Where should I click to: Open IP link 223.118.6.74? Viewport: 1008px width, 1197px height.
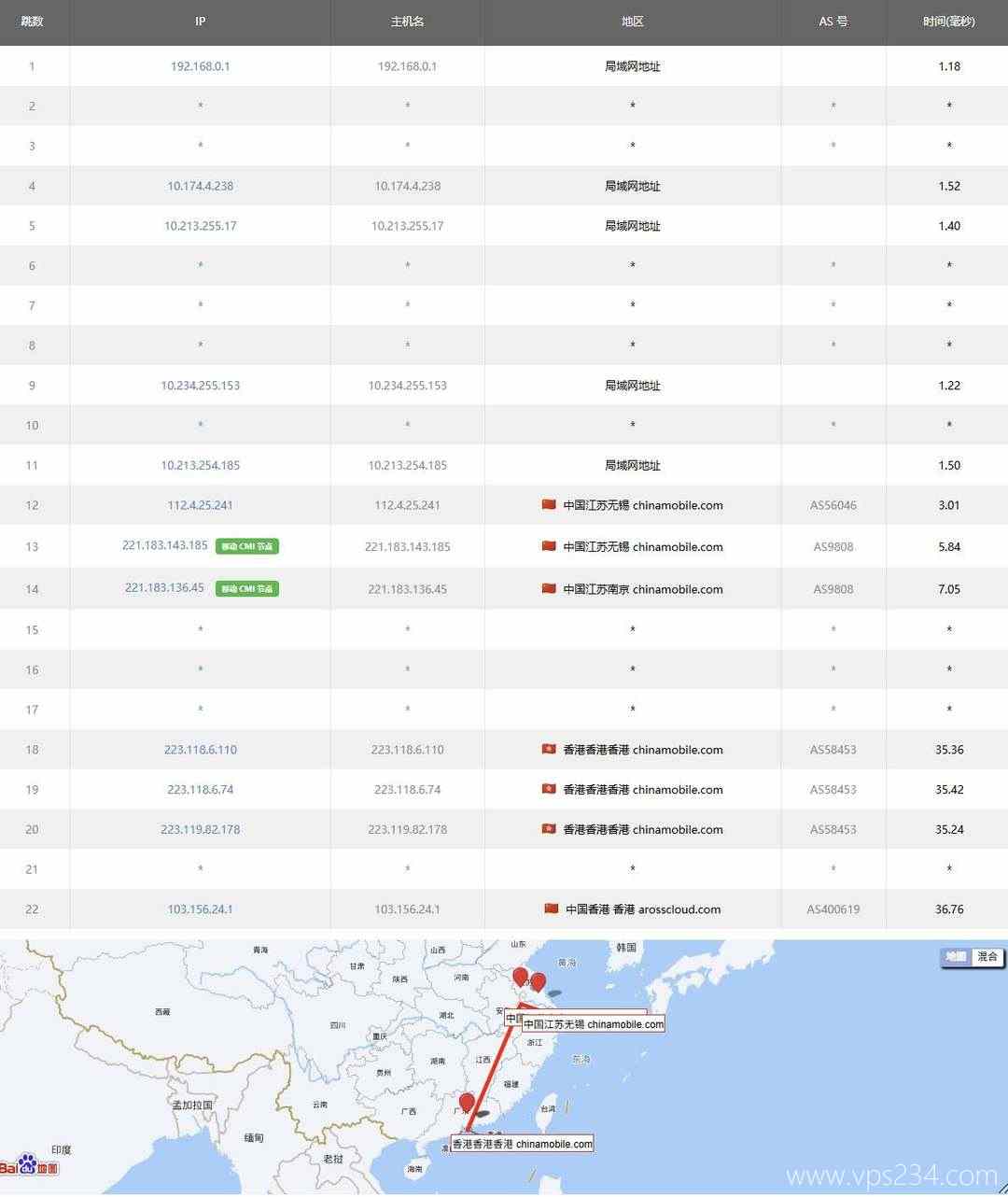tap(200, 790)
